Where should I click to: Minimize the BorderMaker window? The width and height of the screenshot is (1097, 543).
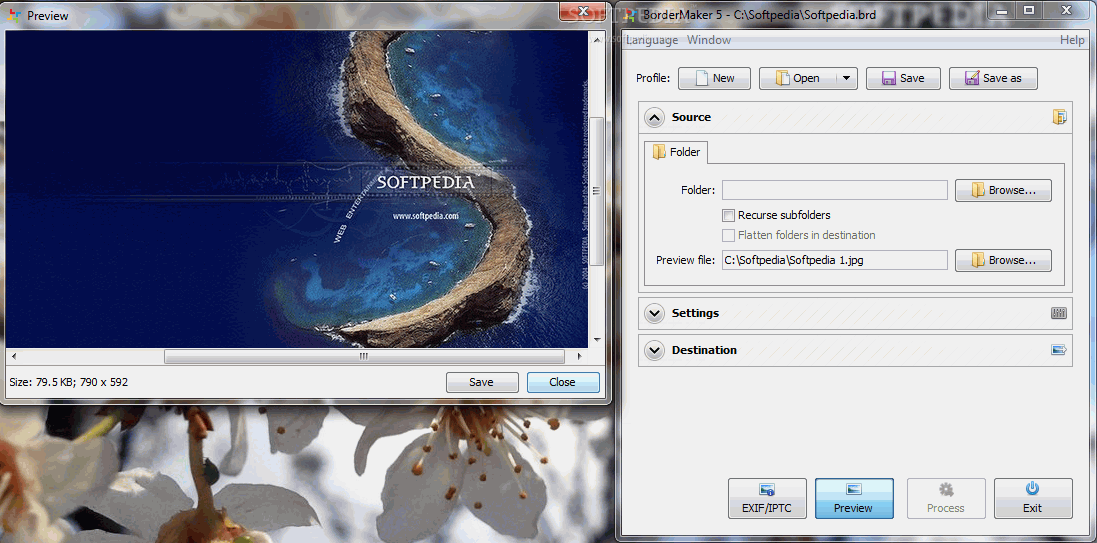(1003, 9)
